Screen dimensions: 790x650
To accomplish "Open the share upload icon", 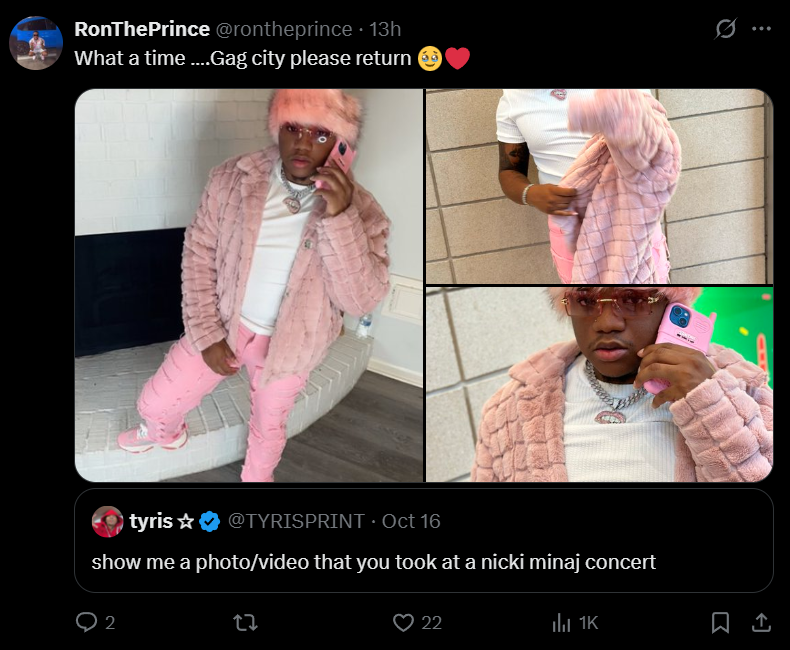I will tap(761, 623).
